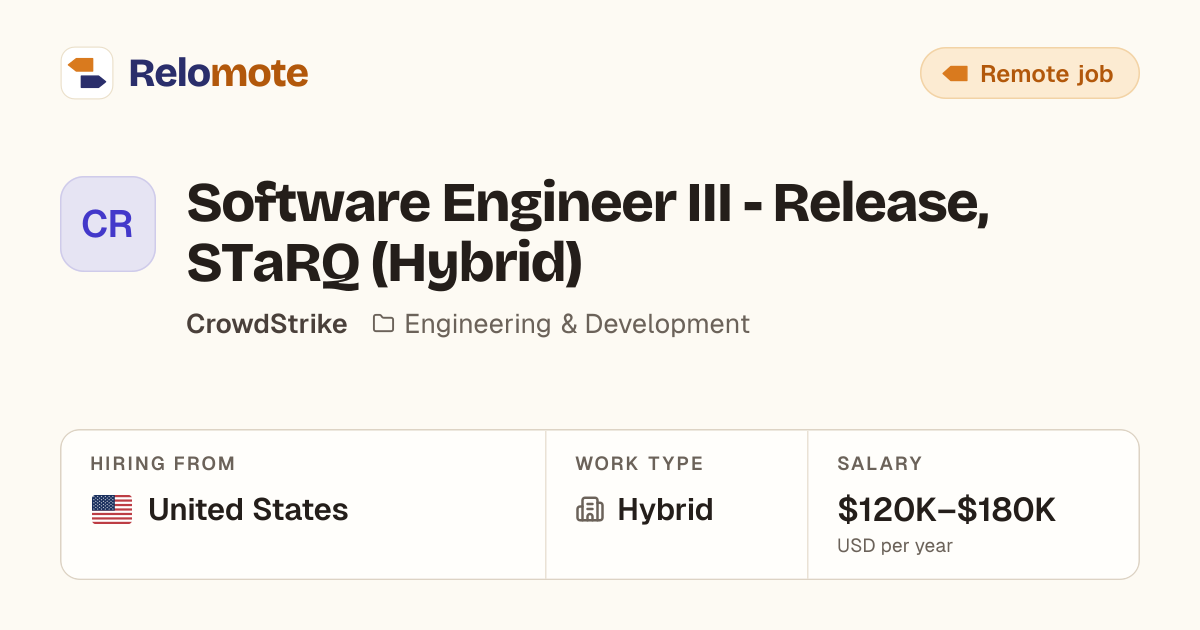
Task: Click the building icon next to Hybrid
Action: click(x=590, y=510)
